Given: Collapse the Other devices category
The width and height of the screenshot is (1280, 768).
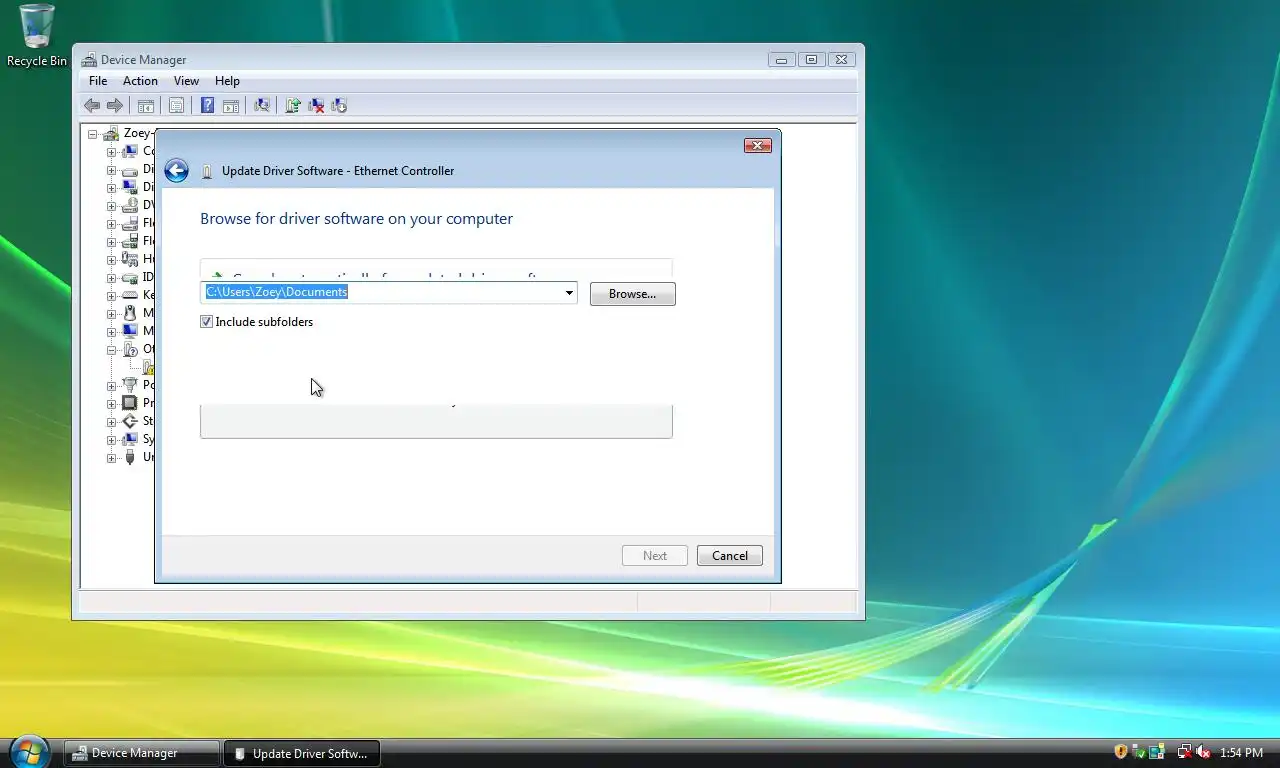Looking at the screenshot, I should coord(111,350).
